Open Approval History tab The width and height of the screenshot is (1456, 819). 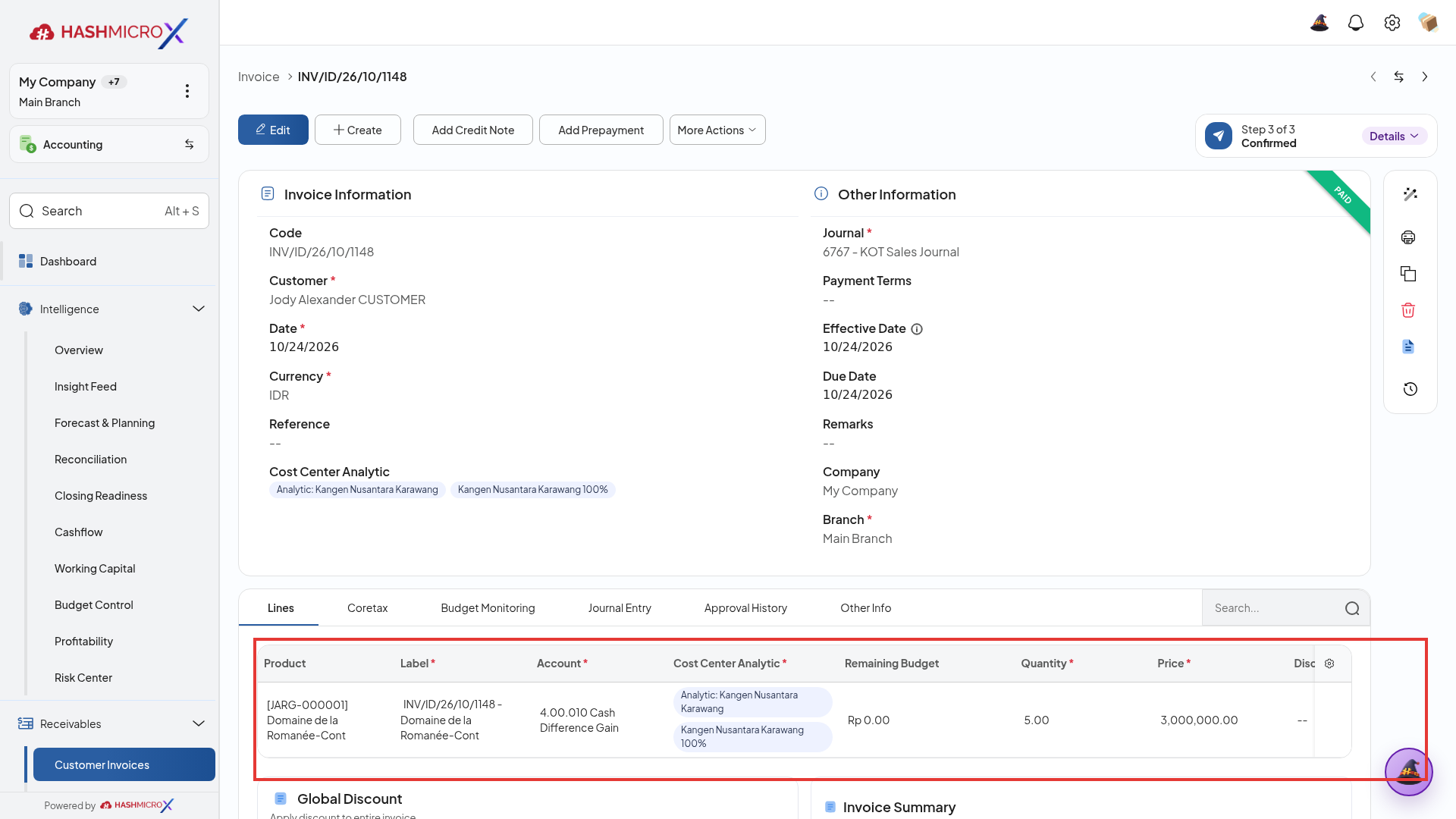pyautogui.click(x=745, y=608)
